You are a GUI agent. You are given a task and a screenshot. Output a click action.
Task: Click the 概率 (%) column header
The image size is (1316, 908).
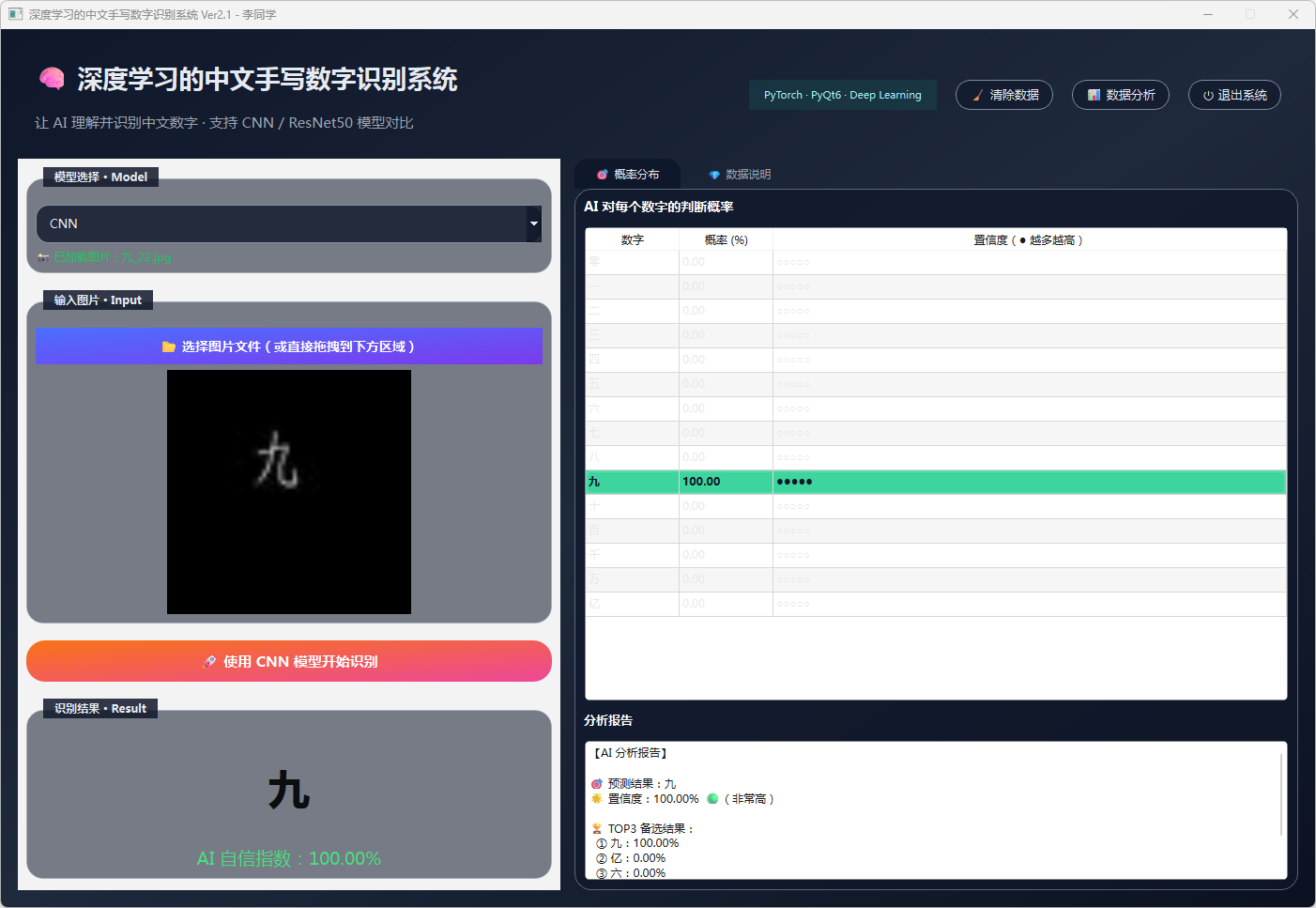click(x=726, y=240)
